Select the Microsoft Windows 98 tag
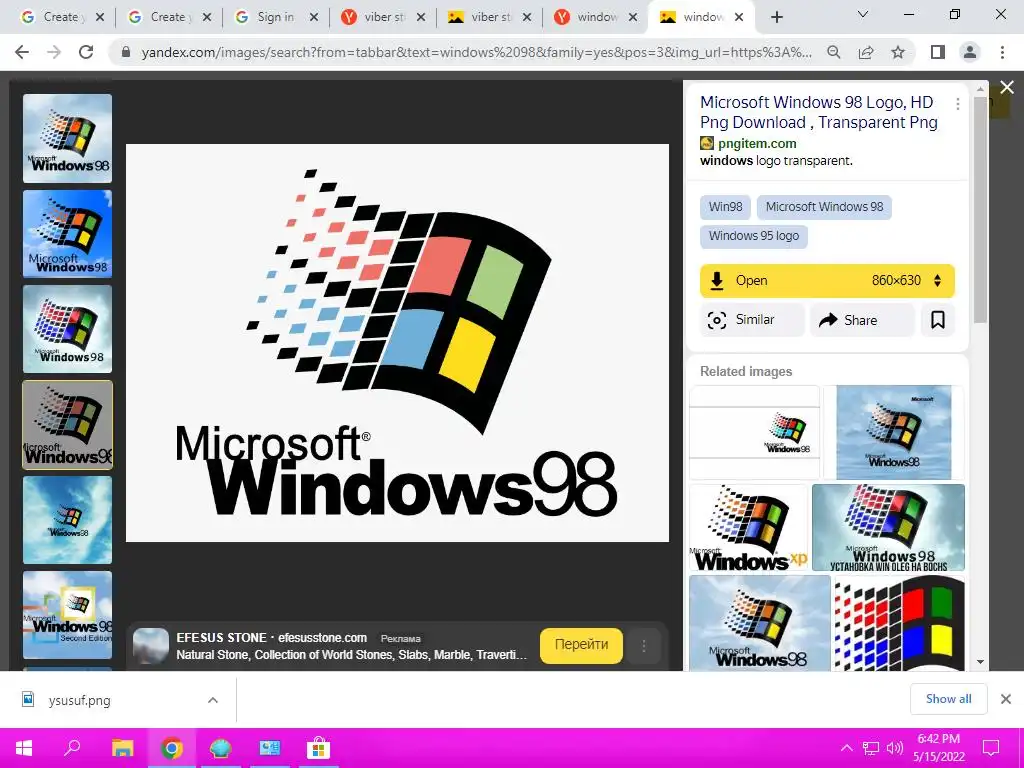 tap(824, 207)
